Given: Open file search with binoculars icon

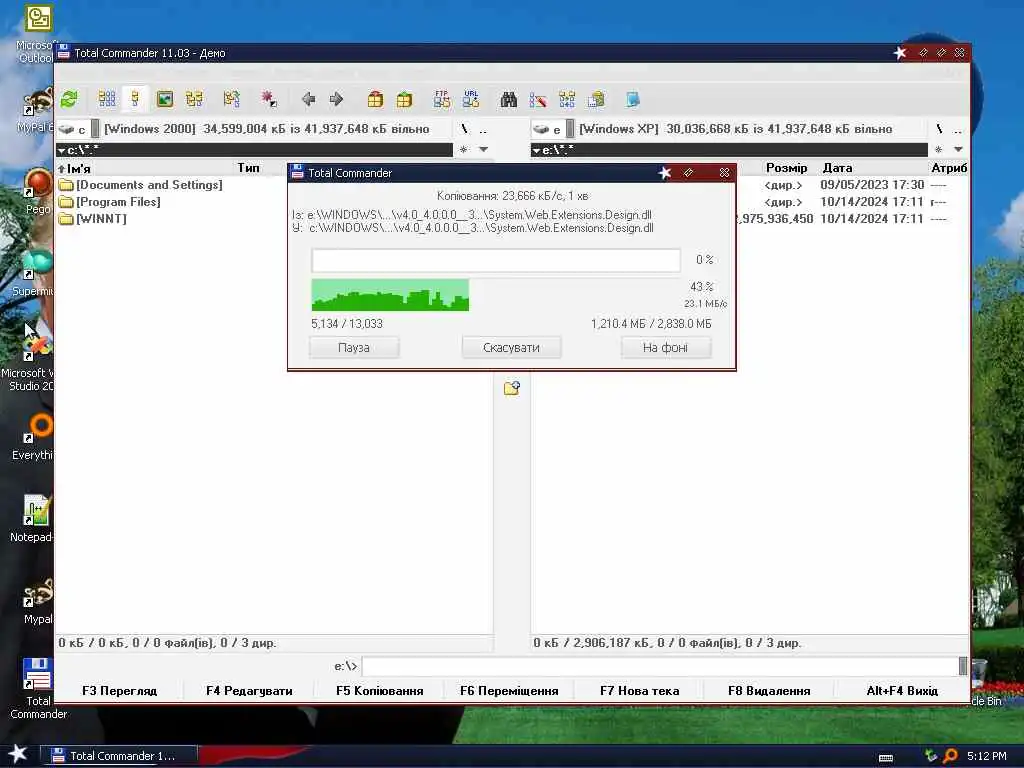Looking at the screenshot, I should coord(509,99).
